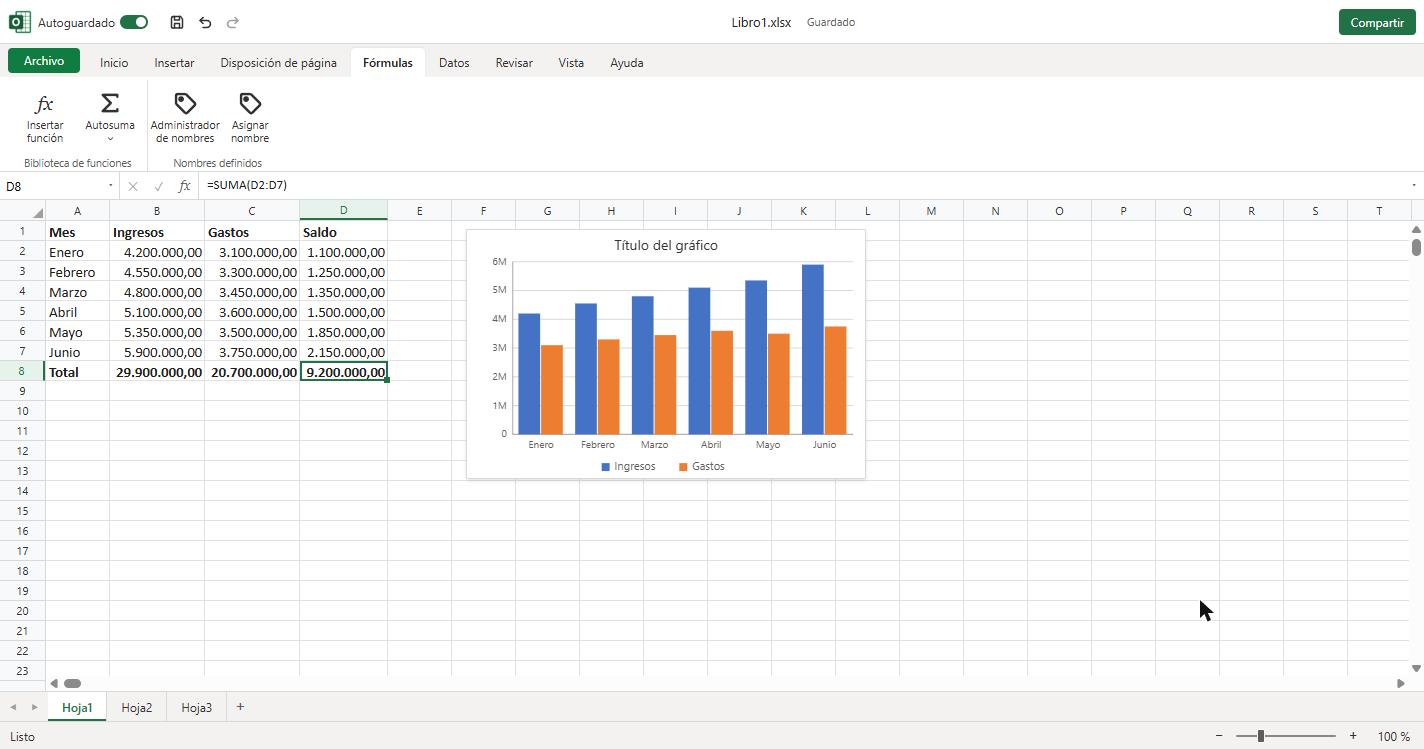Undo the last action

click(205, 22)
